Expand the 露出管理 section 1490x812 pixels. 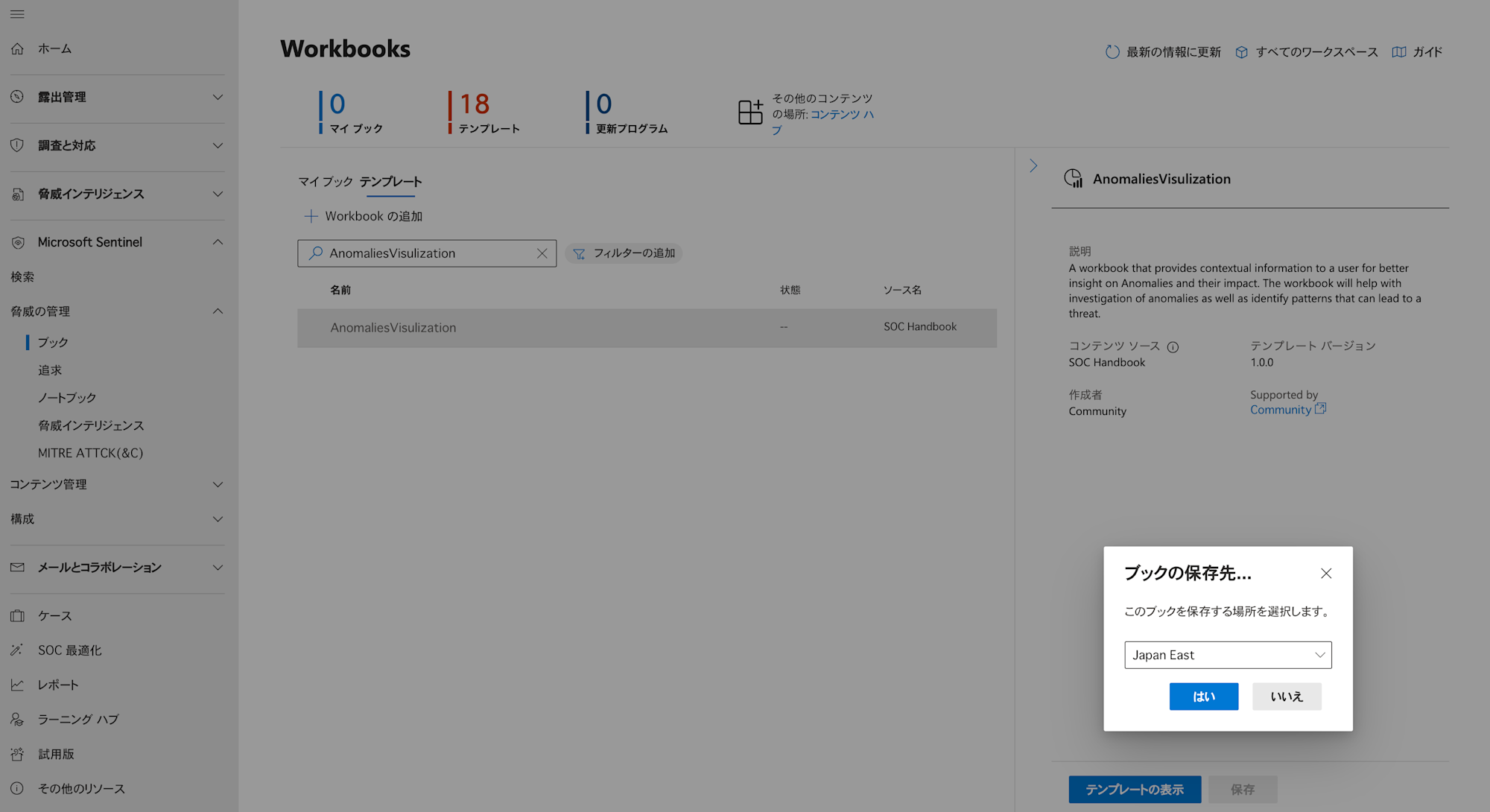[x=218, y=97]
